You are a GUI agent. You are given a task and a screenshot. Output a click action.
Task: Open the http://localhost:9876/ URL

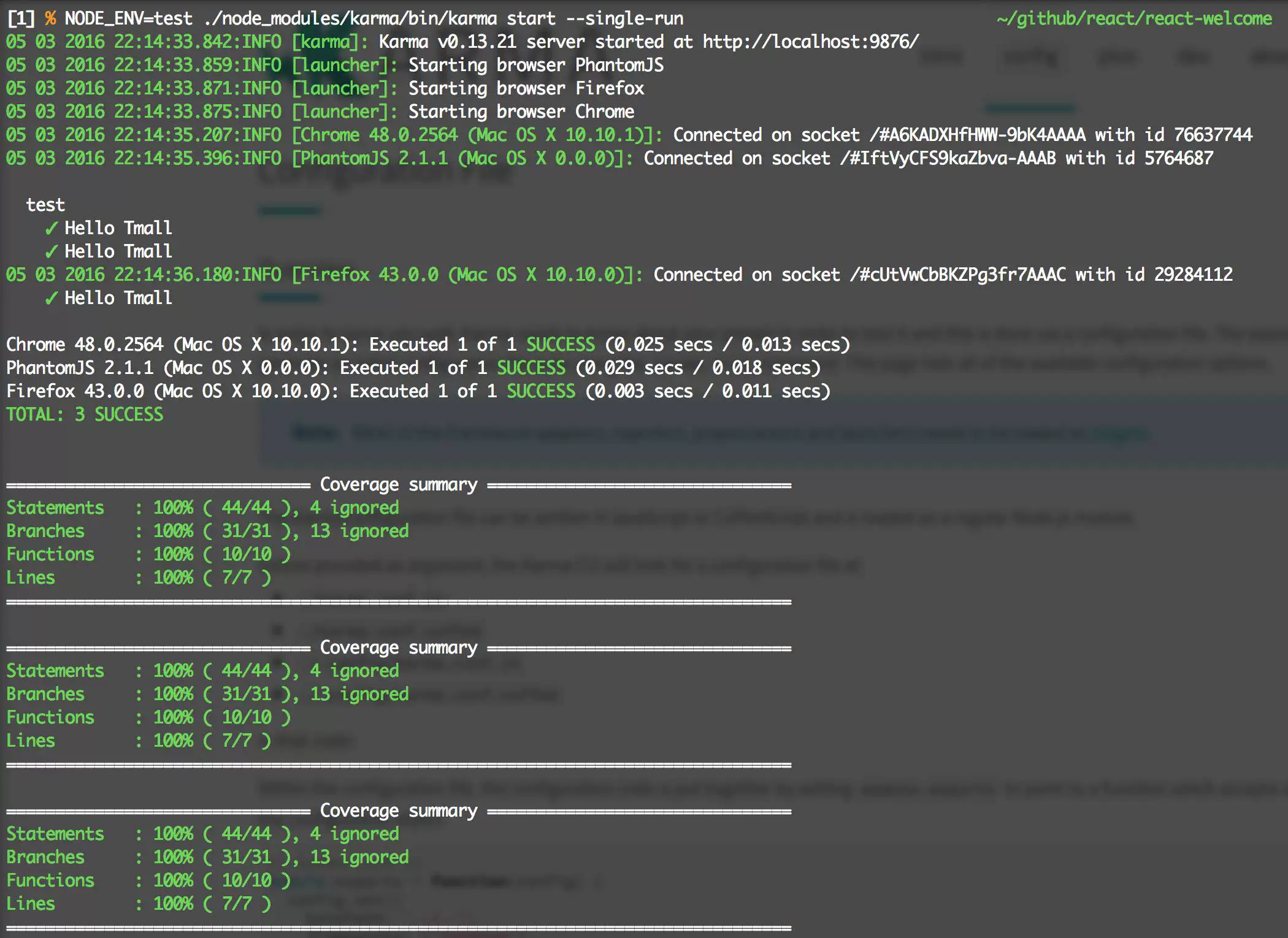coord(811,42)
